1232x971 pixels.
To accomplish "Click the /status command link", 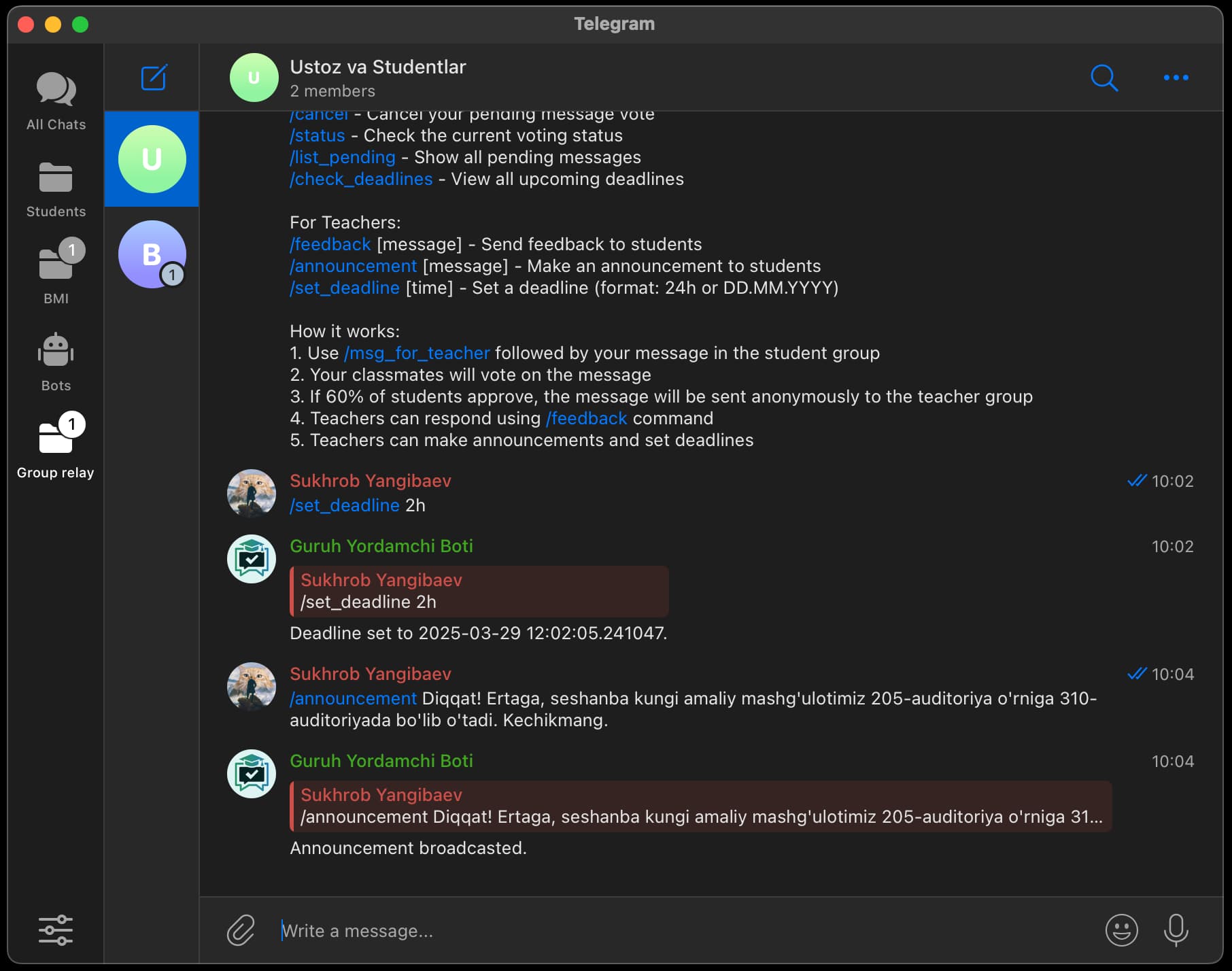I will coord(317,135).
